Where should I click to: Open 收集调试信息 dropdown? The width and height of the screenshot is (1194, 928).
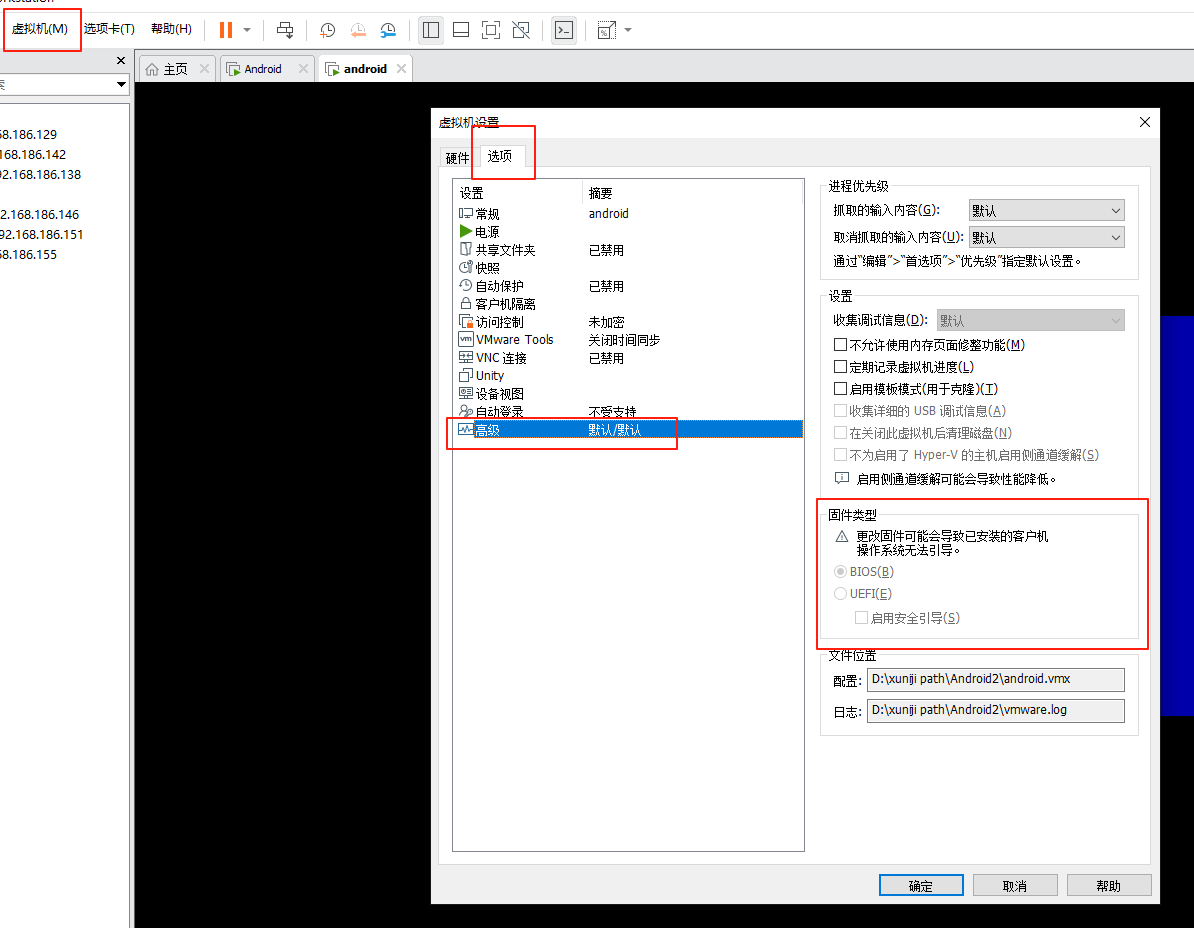[x=1030, y=320]
